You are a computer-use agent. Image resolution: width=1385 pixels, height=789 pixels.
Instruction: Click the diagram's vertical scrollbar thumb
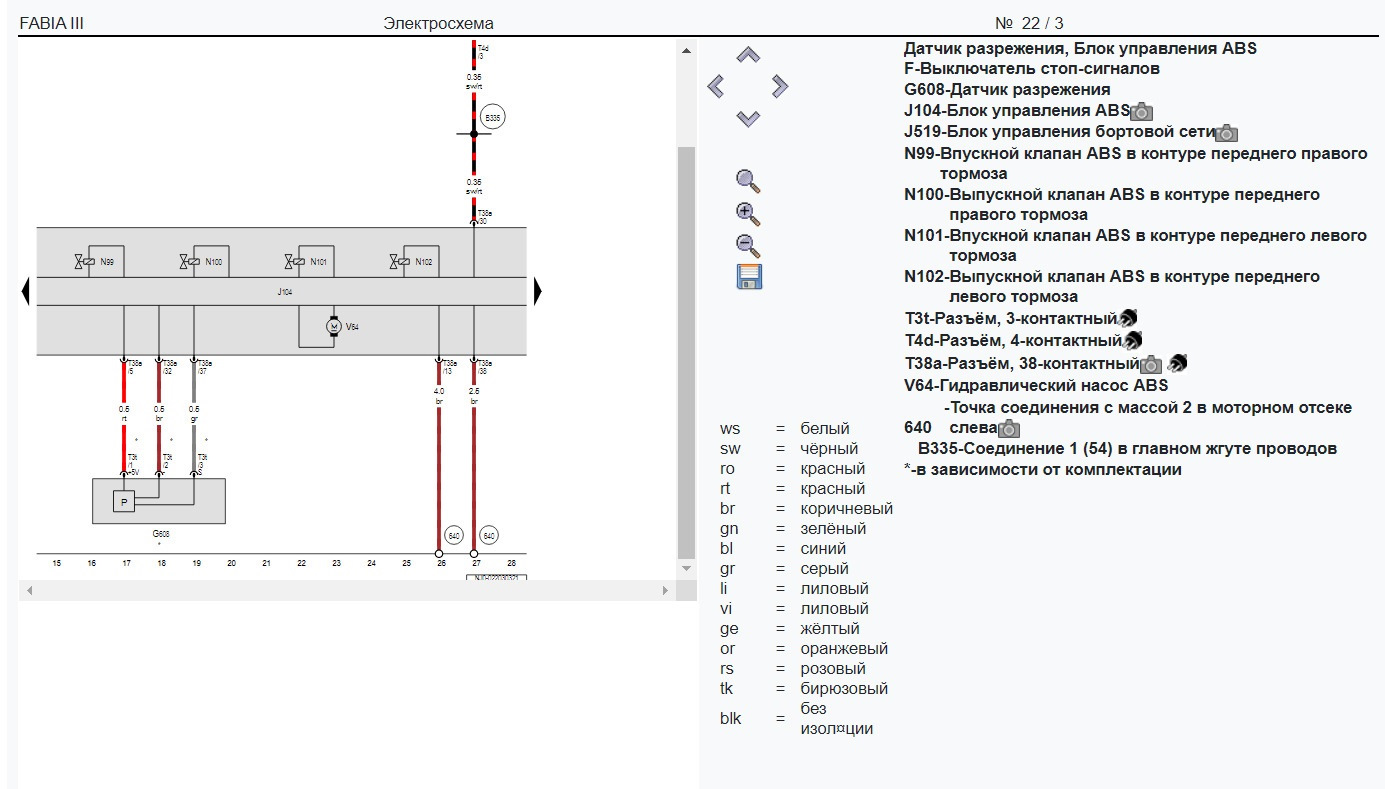(686, 353)
